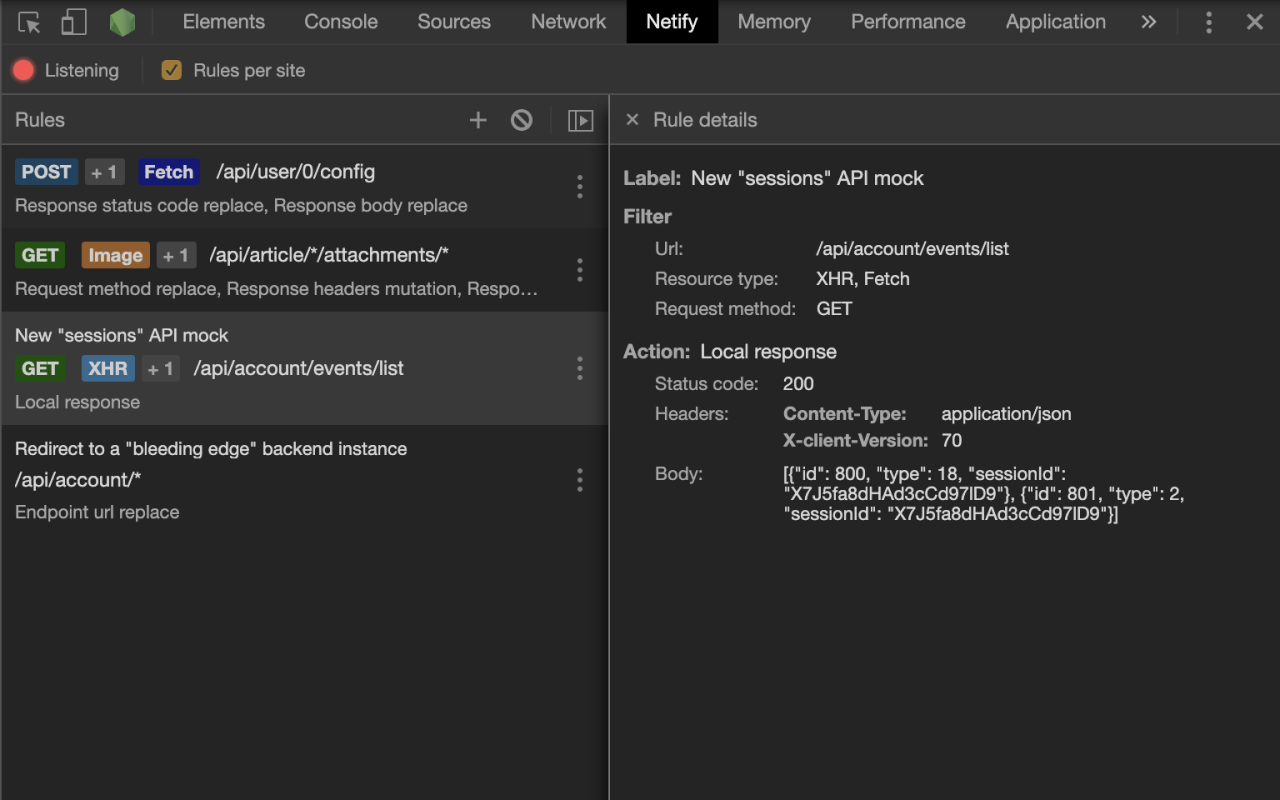
Task: Open options menu for bleeding edge redirect rule
Action: (x=579, y=480)
